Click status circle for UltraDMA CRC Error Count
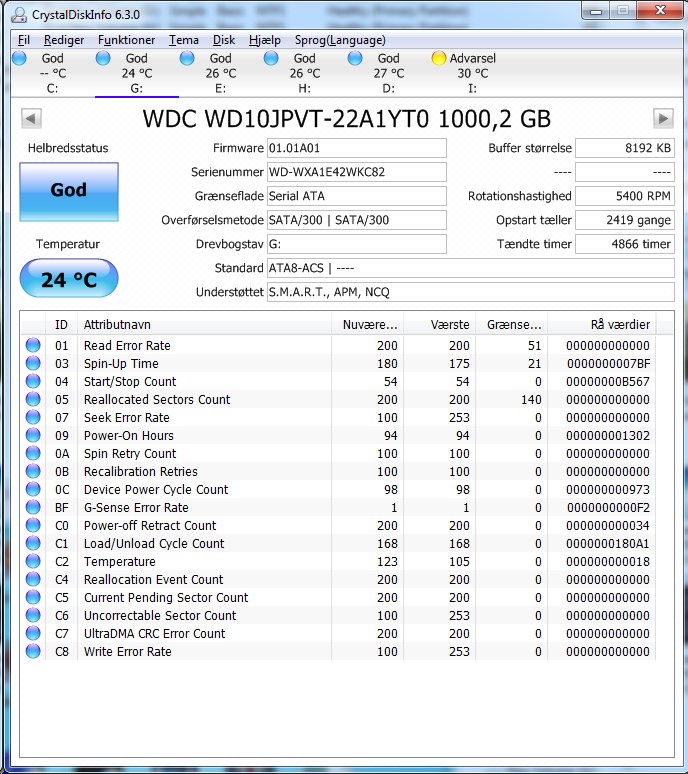The width and height of the screenshot is (688, 774). tap(33, 633)
